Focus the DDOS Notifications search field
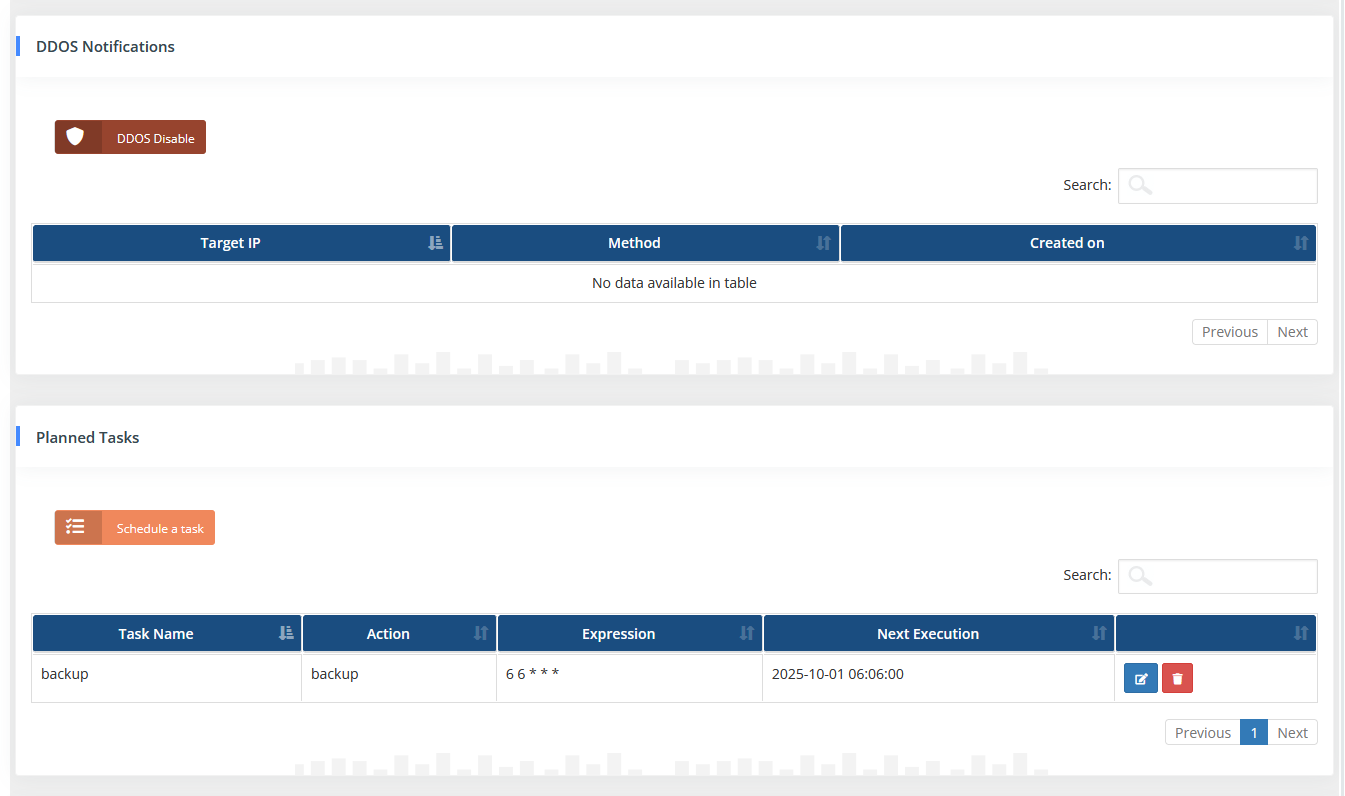The image size is (1345, 796). coord(1217,186)
